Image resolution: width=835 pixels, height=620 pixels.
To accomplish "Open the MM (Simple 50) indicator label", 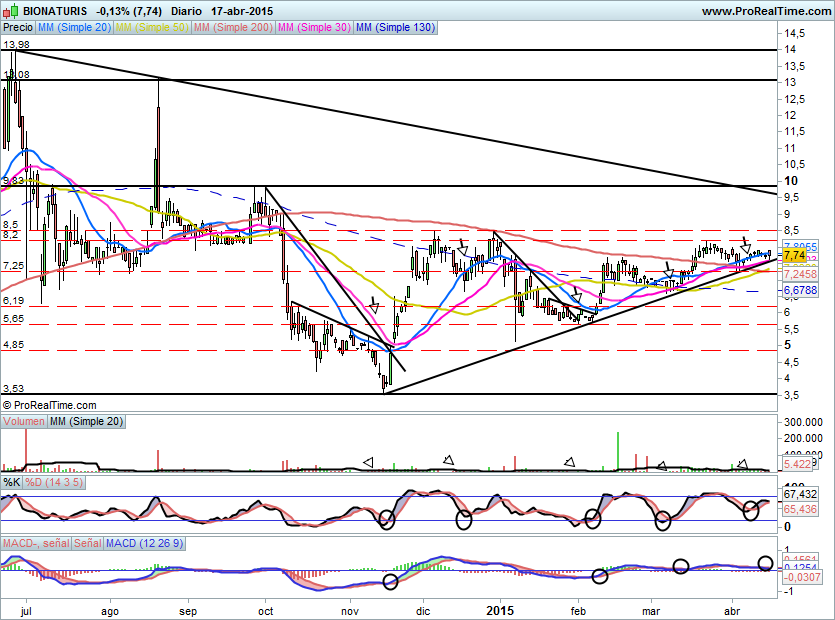I will pyautogui.click(x=152, y=27).
